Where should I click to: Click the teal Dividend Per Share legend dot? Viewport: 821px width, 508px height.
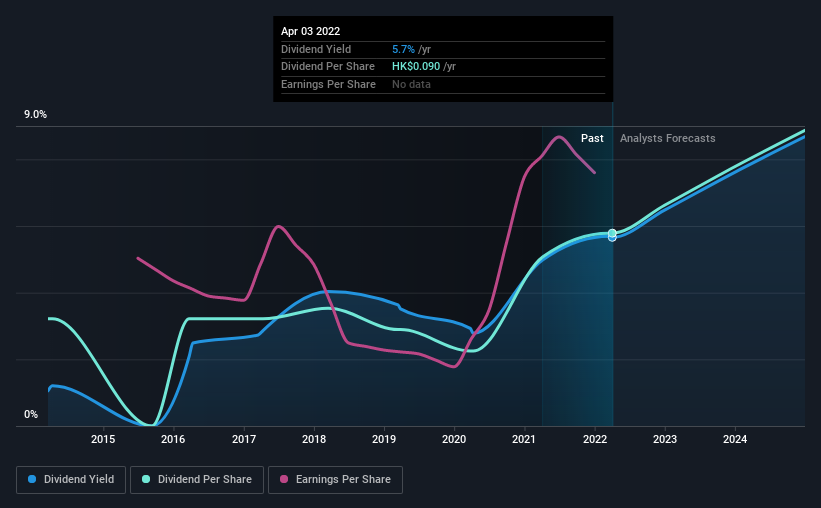(146, 479)
